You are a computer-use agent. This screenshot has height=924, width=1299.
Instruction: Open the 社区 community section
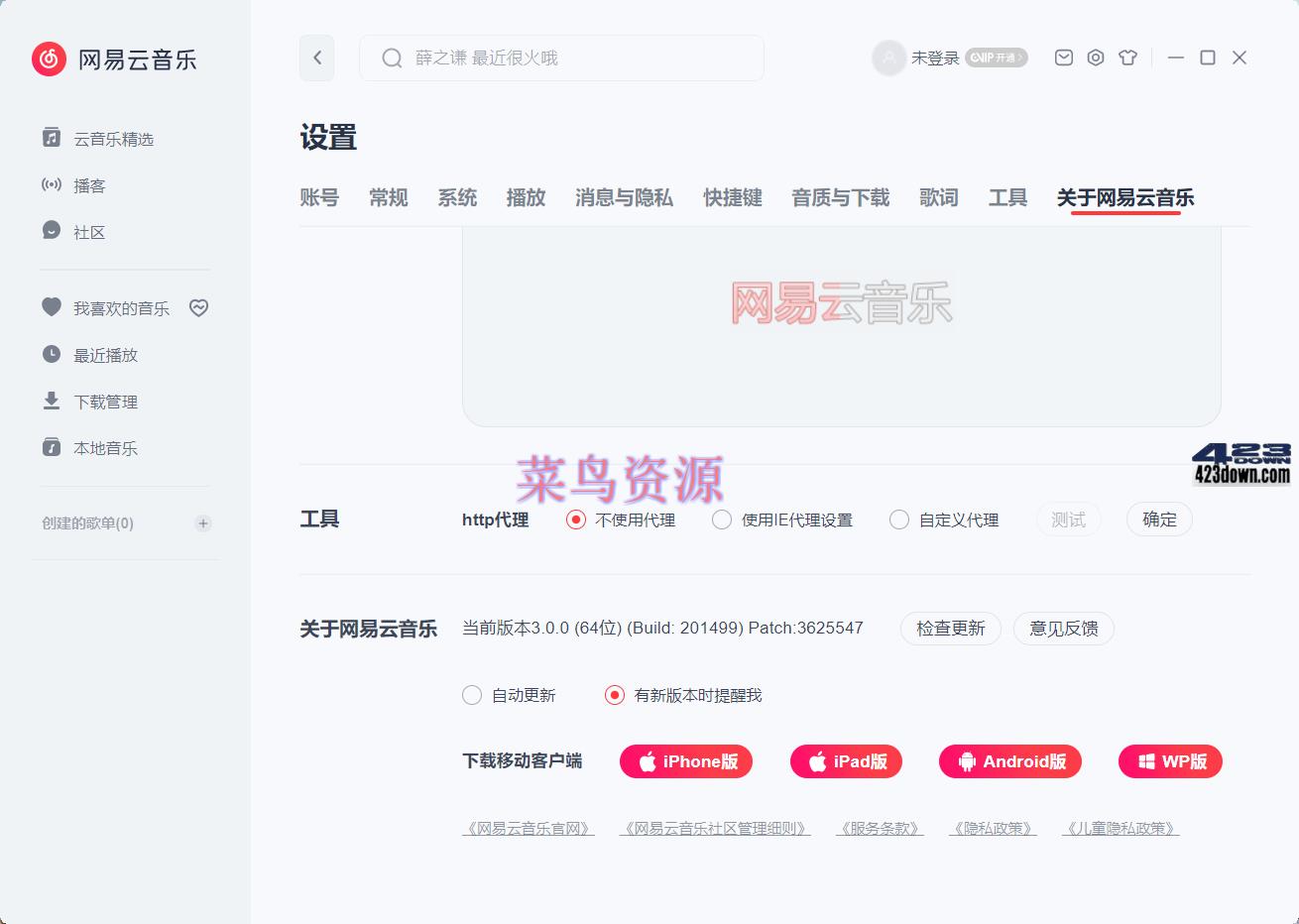coord(89,232)
